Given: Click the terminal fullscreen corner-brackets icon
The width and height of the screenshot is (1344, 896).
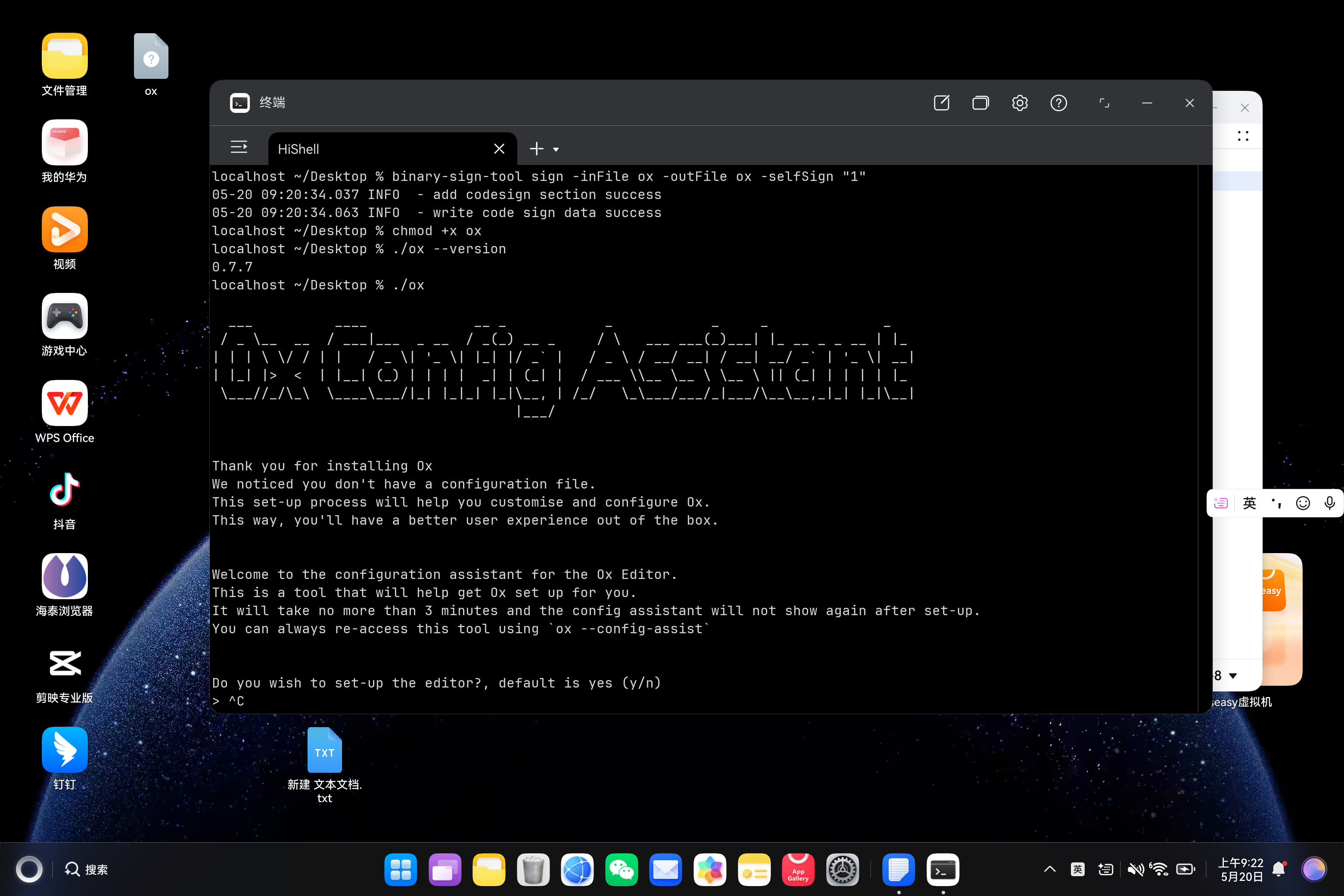Looking at the screenshot, I should 1104,103.
